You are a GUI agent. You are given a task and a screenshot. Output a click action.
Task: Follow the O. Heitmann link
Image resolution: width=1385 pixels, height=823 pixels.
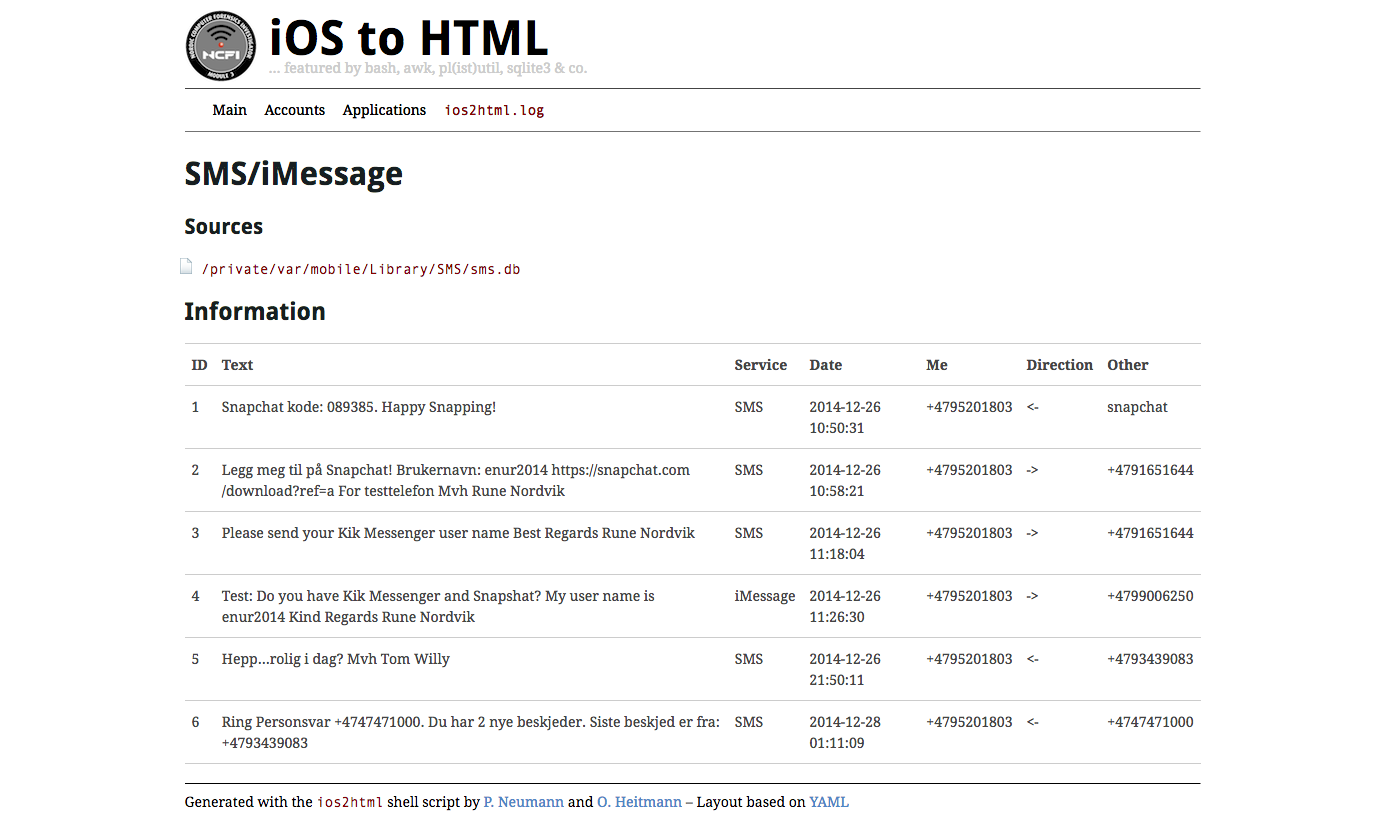639,802
